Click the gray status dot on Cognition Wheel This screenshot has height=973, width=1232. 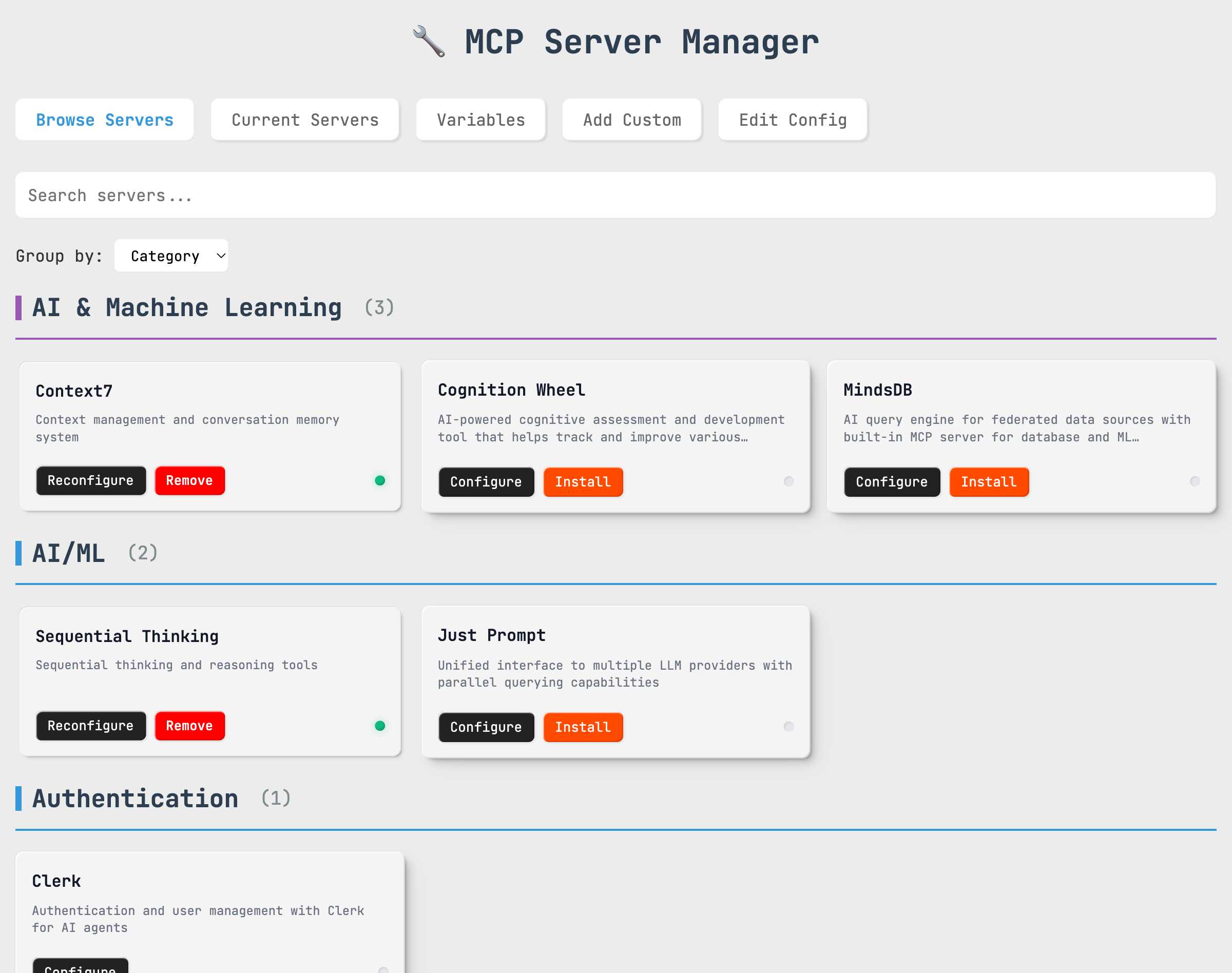[x=788, y=481]
